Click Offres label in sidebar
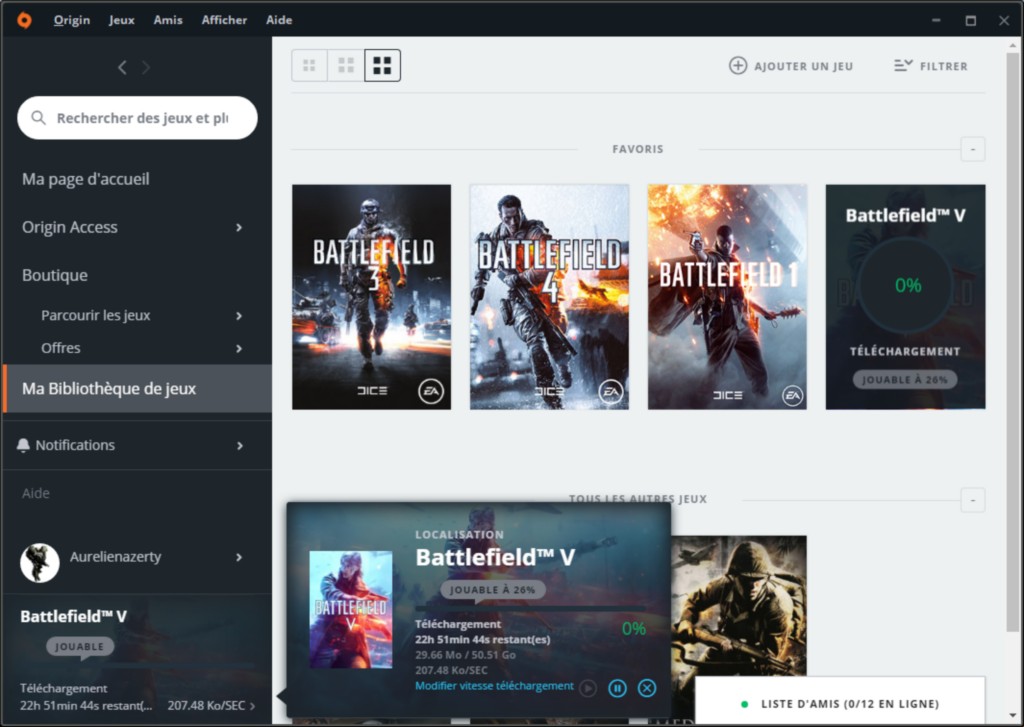The width and height of the screenshot is (1024, 727). coord(61,348)
